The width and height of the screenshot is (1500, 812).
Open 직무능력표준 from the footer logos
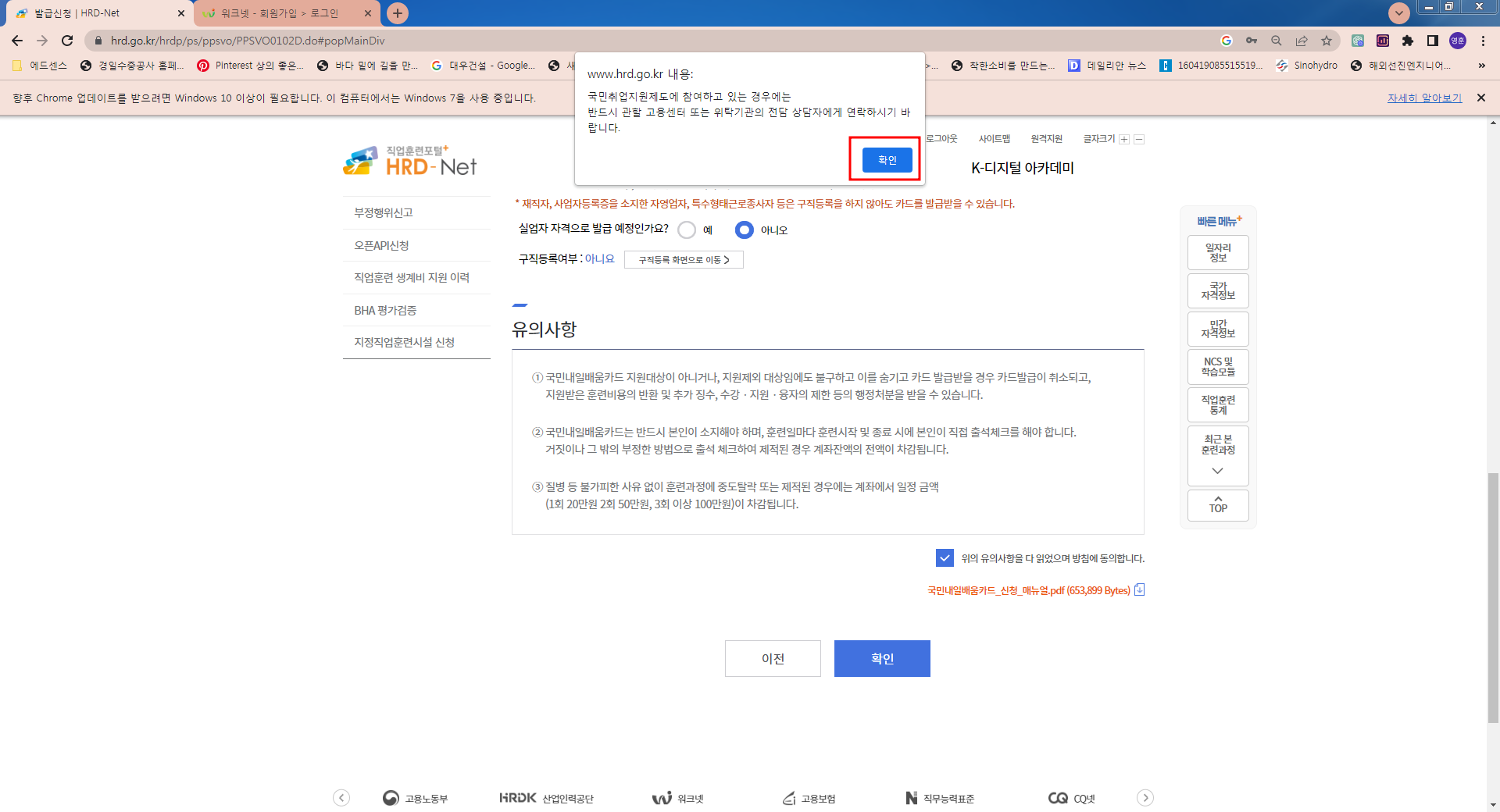pos(938,798)
